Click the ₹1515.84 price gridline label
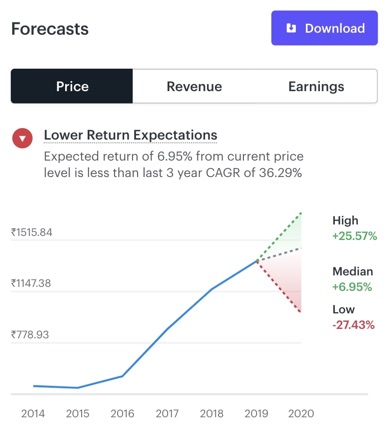This screenshot has height=429, width=390. tap(31, 232)
